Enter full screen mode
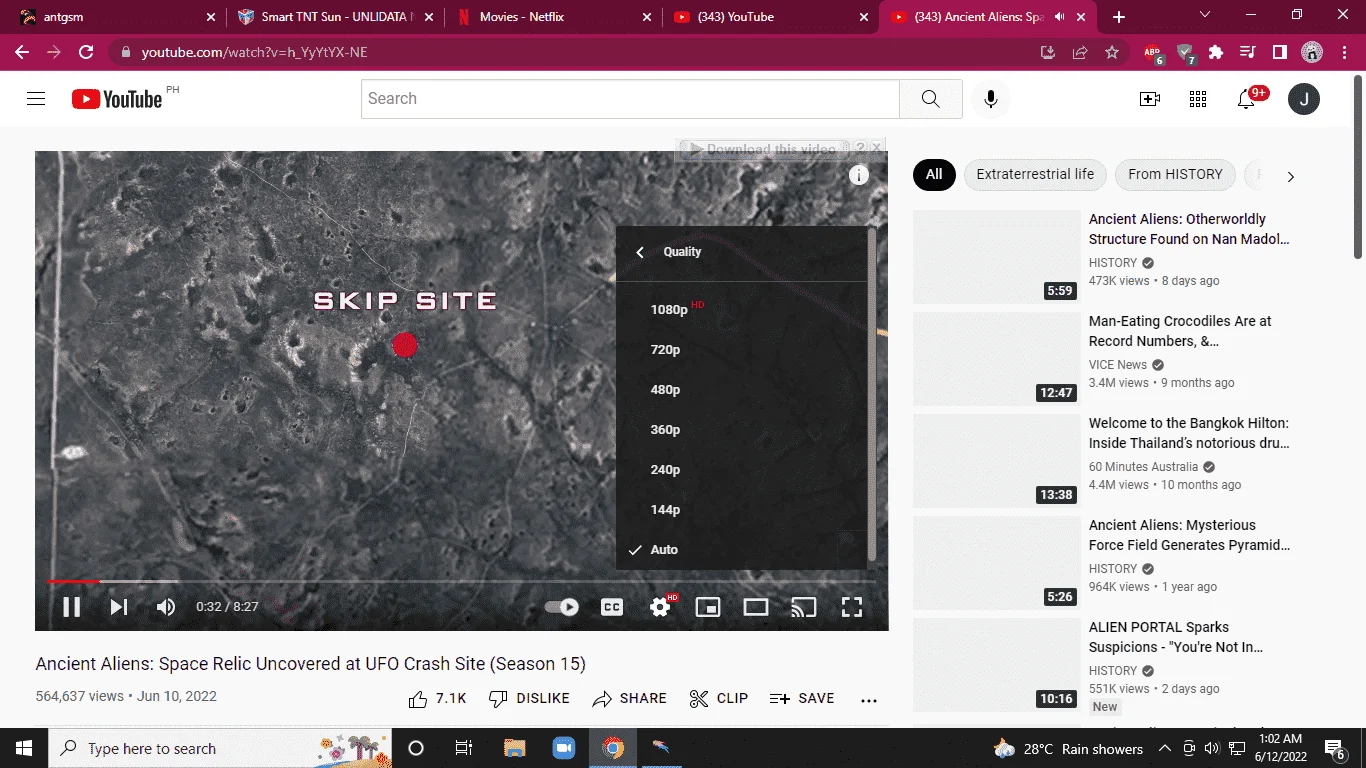The height and width of the screenshot is (768, 1366). coord(852,607)
